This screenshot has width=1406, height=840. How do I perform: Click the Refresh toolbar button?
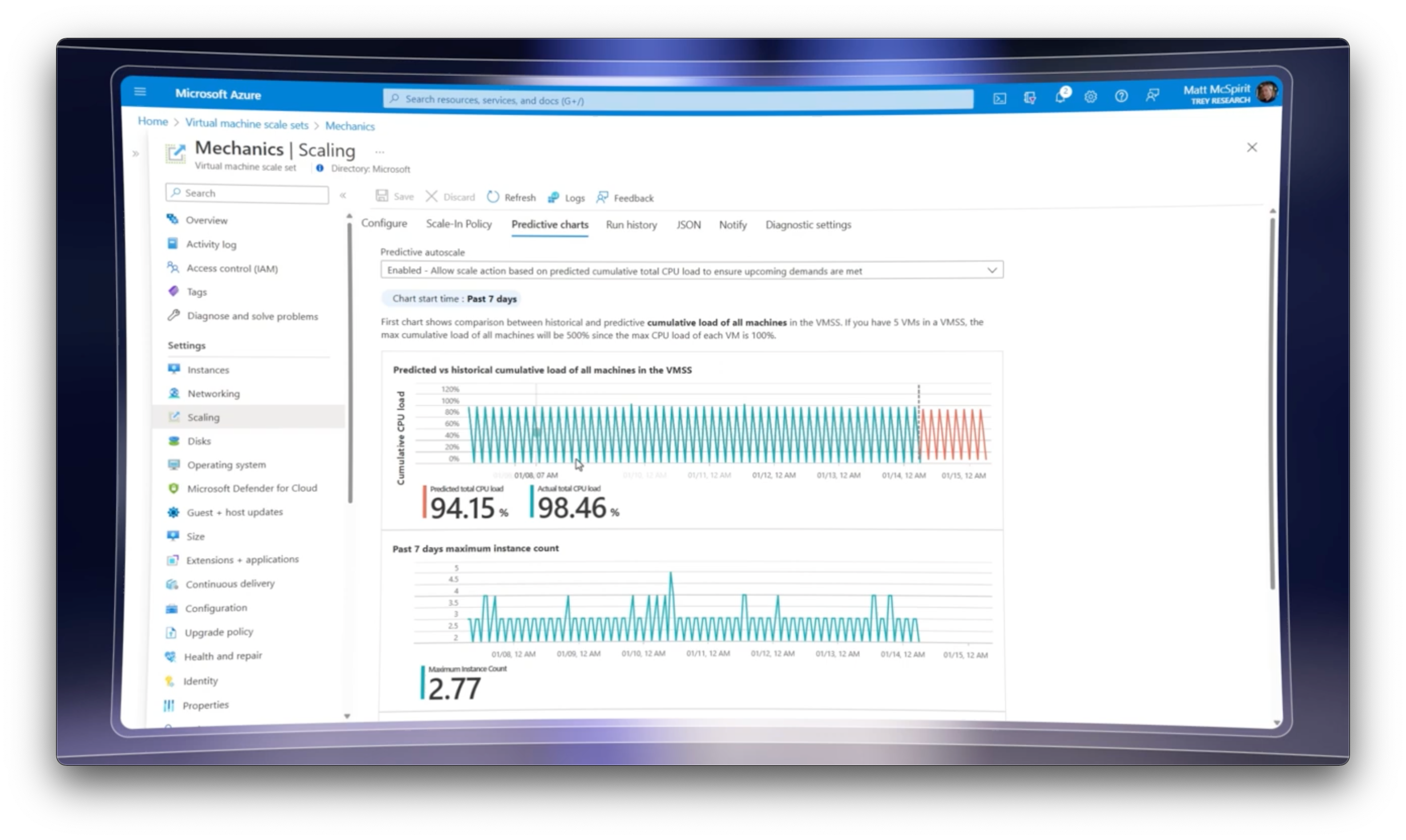(x=511, y=197)
